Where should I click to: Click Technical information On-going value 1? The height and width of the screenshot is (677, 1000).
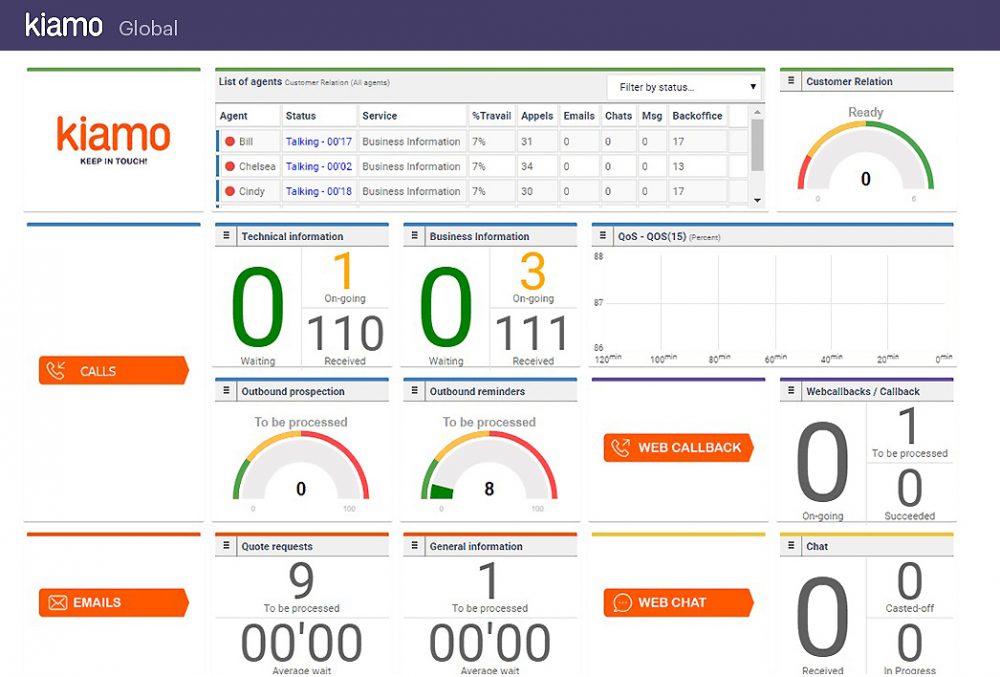pos(344,271)
